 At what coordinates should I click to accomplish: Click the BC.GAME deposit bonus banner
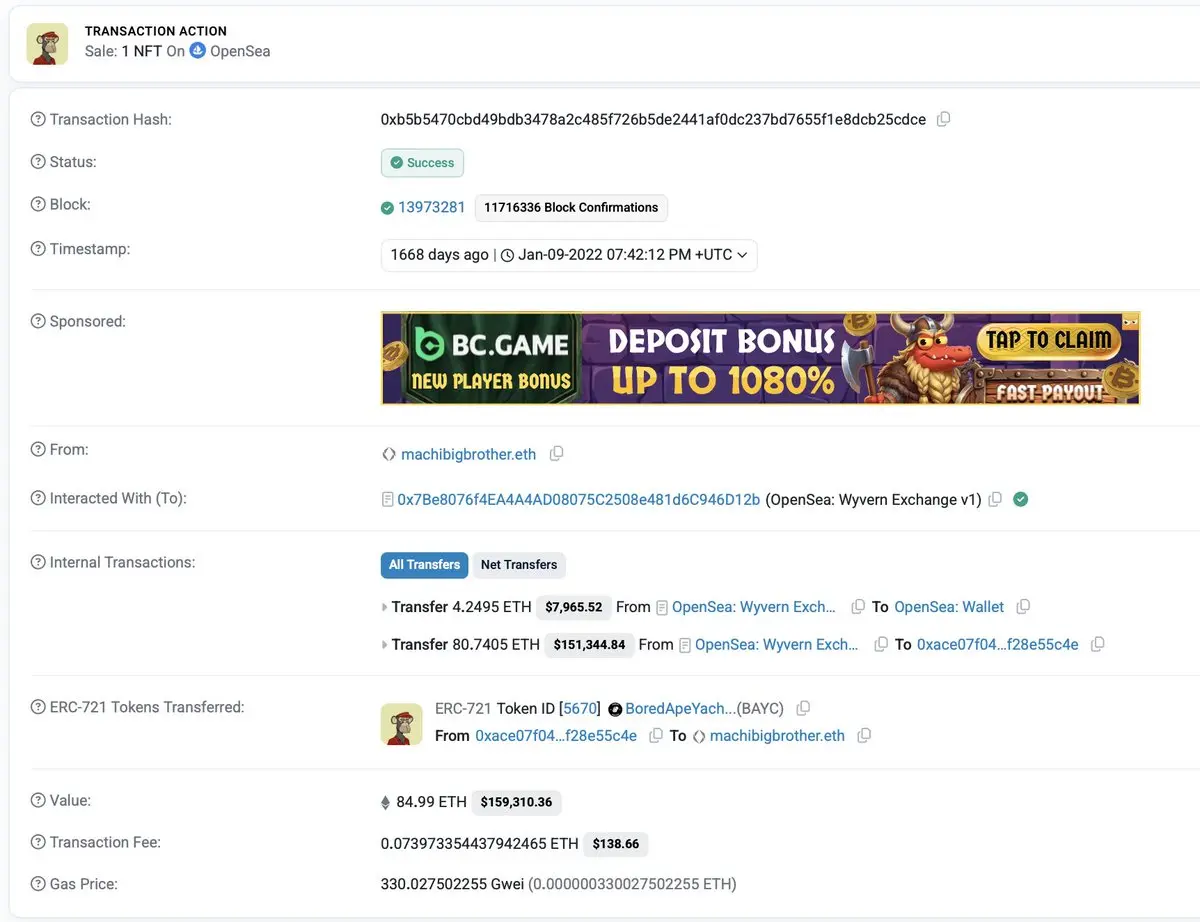[x=761, y=358]
